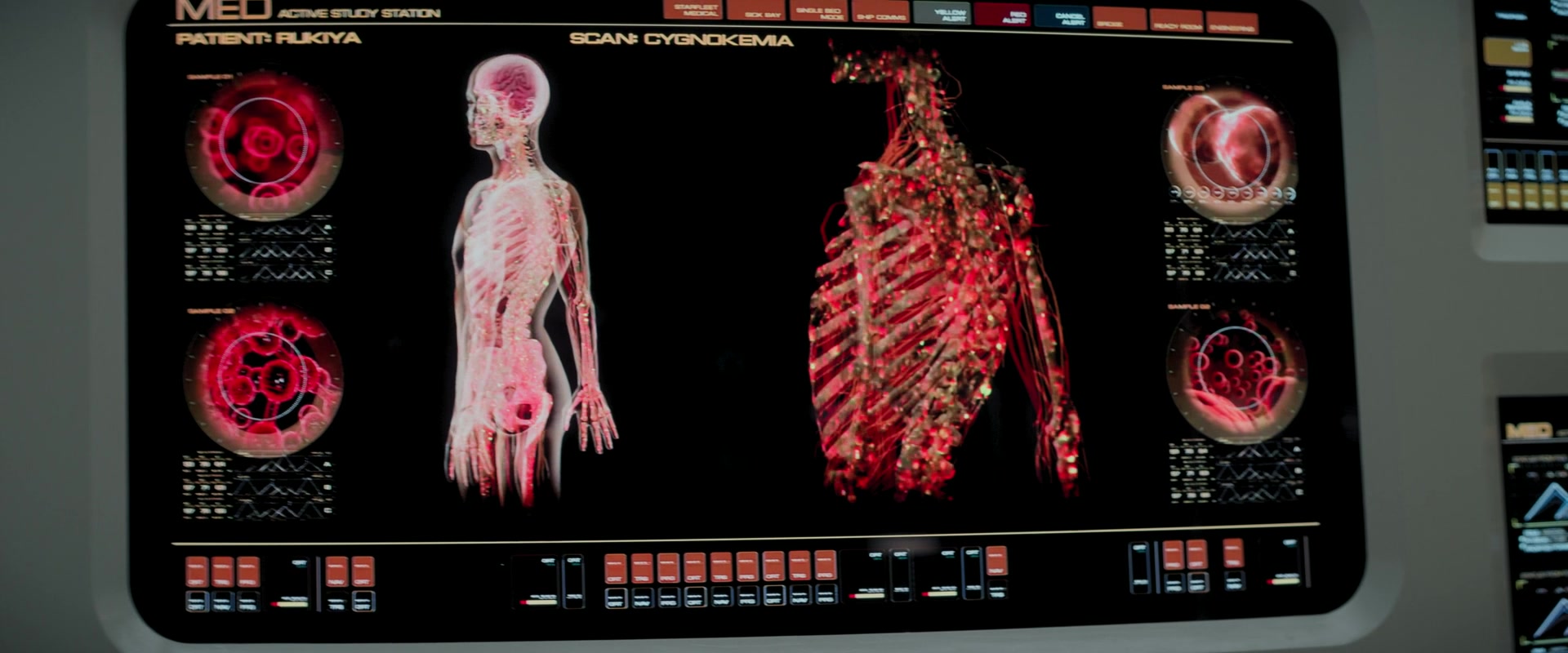Trigger the Red Alert button
Viewport: 1568px width, 653px height.
pyautogui.click(x=1002, y=15)
